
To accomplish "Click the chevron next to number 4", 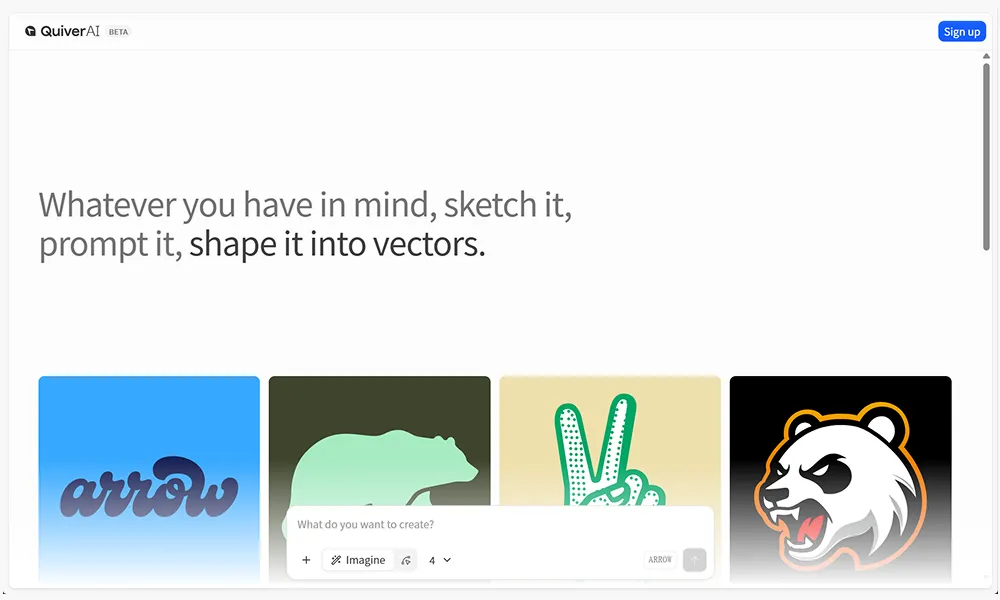I will (x=447, y=560).
